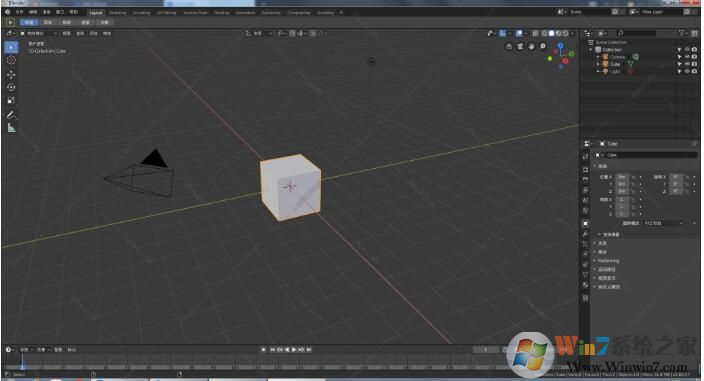Jump to the start frame in timeline

pyautogui.click(x=272, y=350)
